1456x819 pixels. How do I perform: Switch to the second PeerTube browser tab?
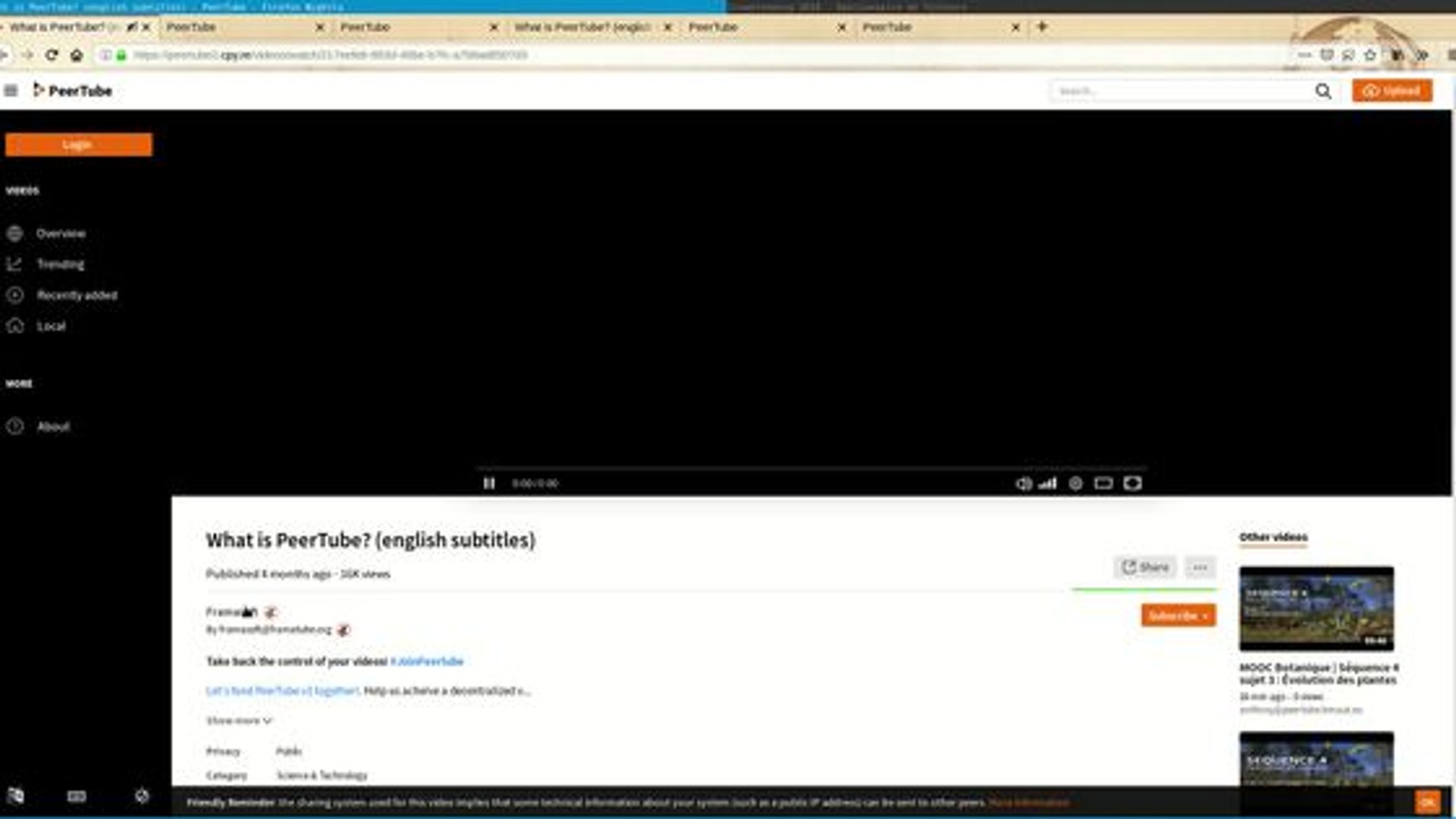(243, 27)
